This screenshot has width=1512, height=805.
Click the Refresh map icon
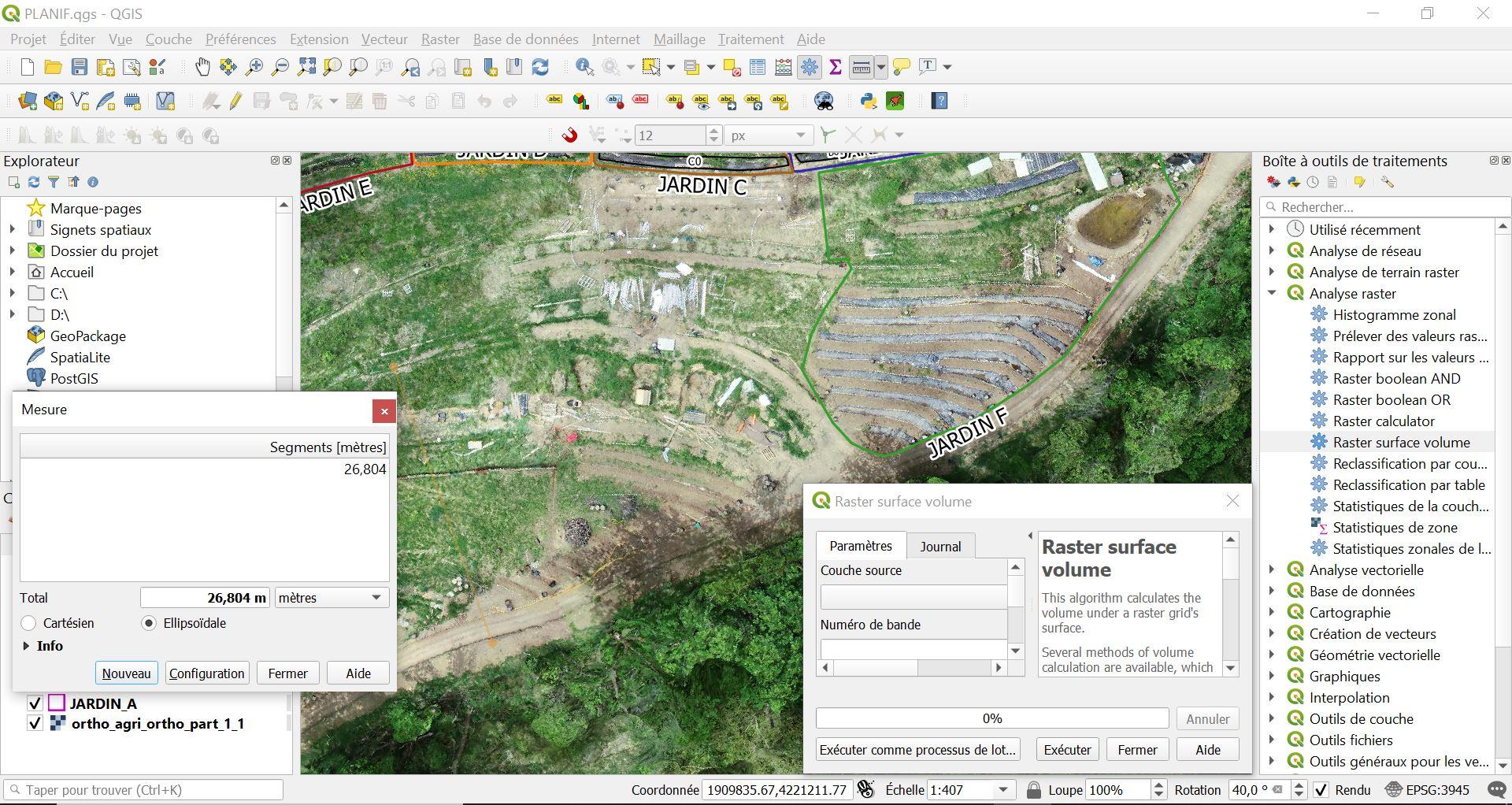point(540,68)
